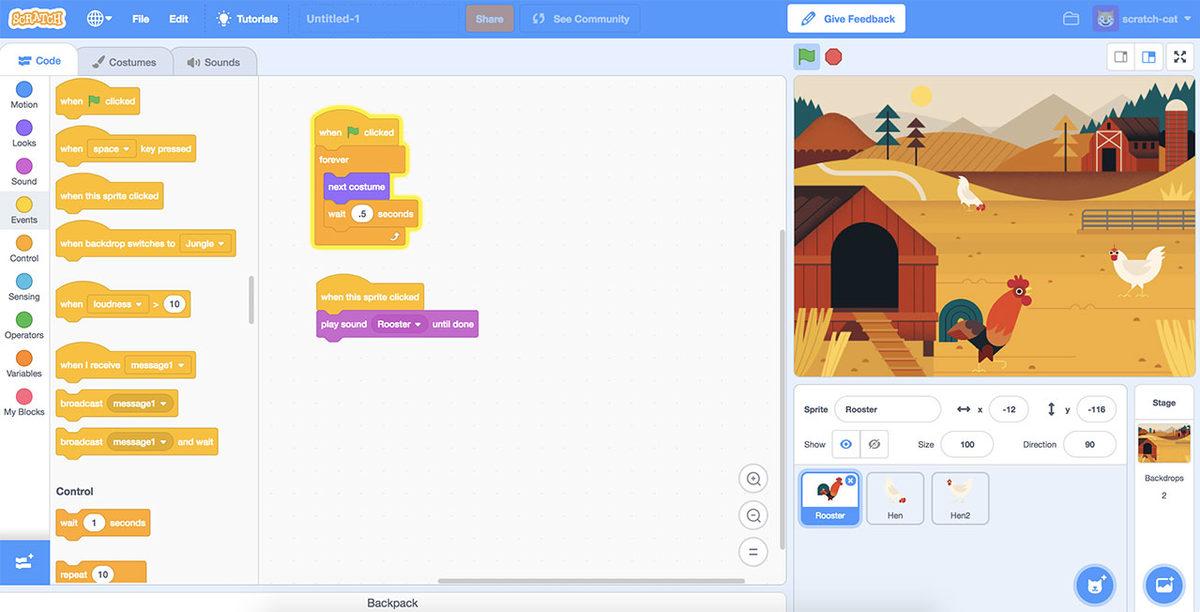Click the Choose a Backdrop button
The width and height of the screenshot is (1200, 612).
click(x=1164, y=584)
